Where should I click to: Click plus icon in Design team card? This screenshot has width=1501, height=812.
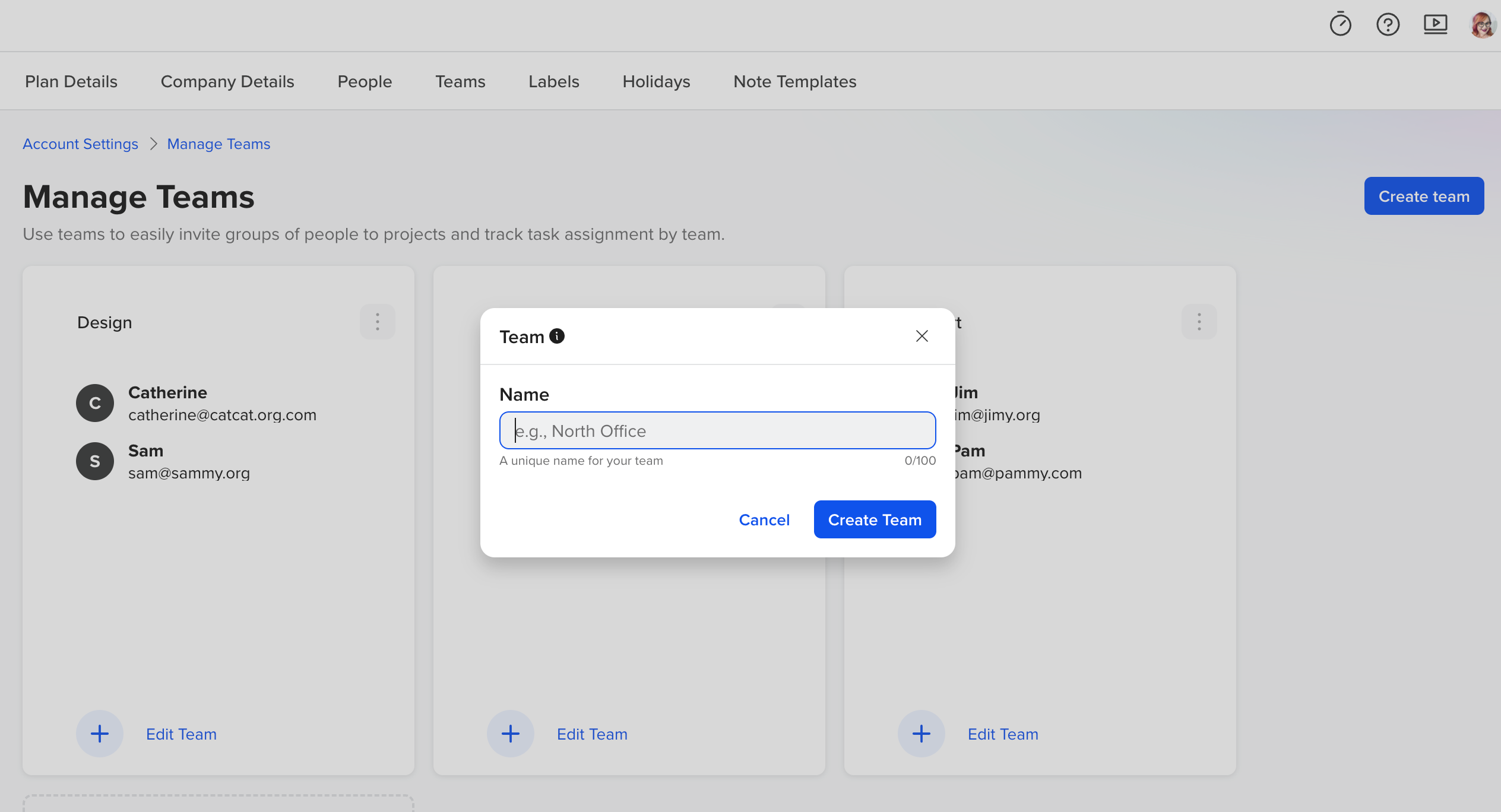click(100, 734)
